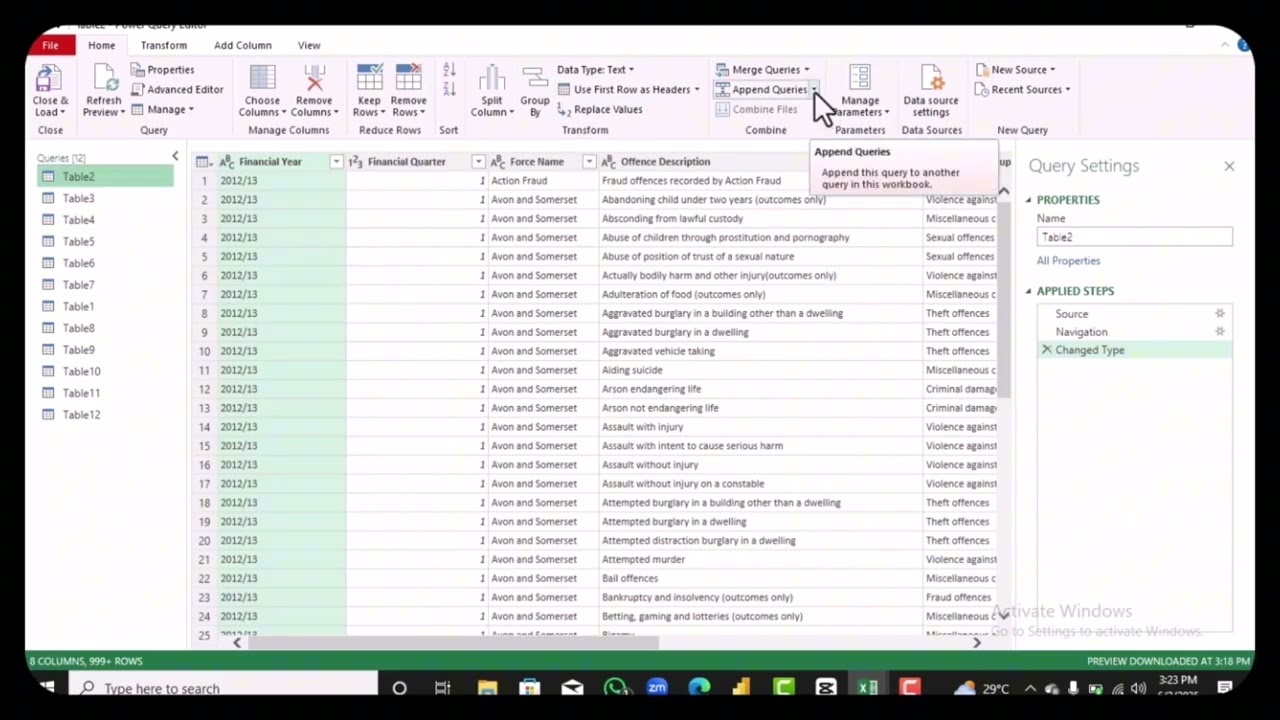This screenshot has width=1280, height=720.
Task: Click the Manage Parameters icon
Action: tap(860, 79)
